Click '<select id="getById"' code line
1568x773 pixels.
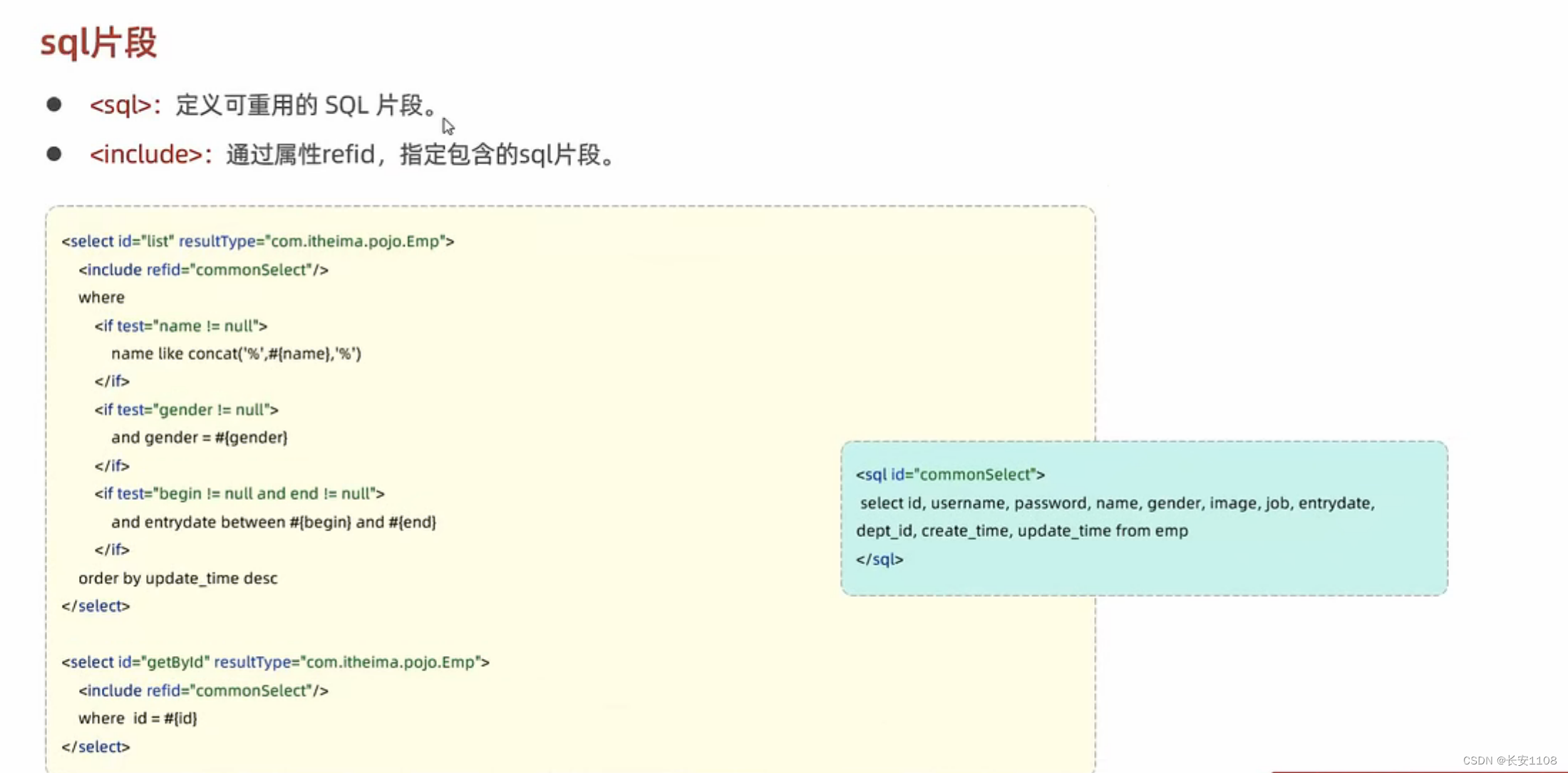pos(275,662)
